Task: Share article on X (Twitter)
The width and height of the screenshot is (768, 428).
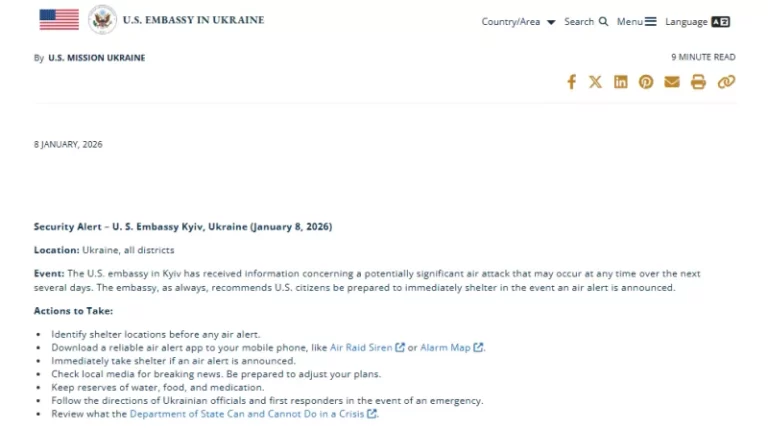Action: pyautogui.click(x=596, y=82)
